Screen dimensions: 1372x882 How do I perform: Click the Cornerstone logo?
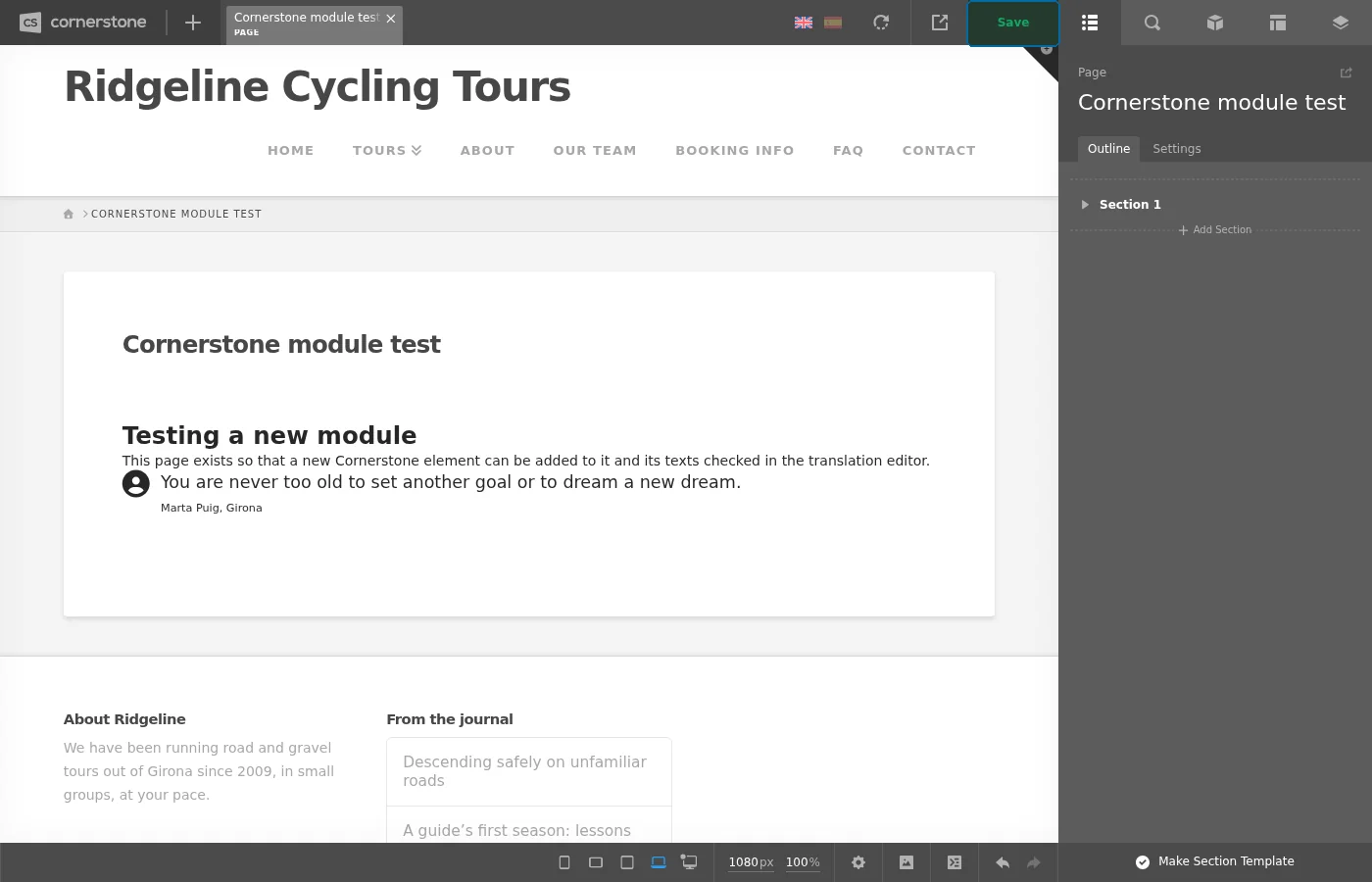[83, 23]
